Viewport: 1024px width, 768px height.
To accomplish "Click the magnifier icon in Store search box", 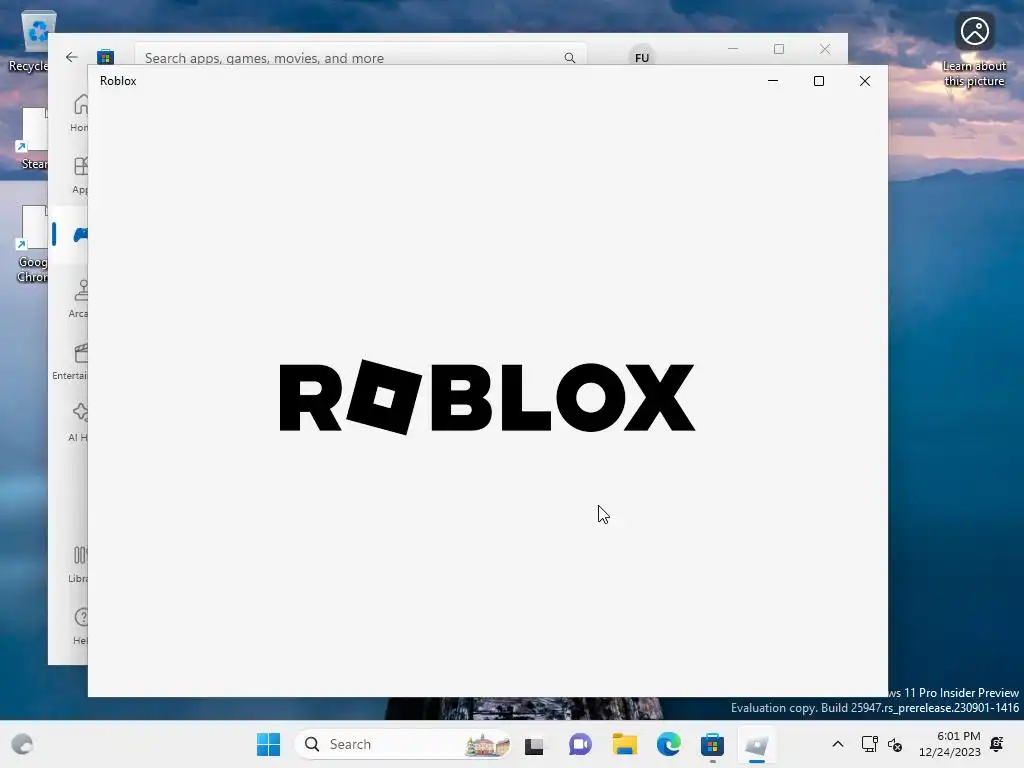I will tap(569, 57).
